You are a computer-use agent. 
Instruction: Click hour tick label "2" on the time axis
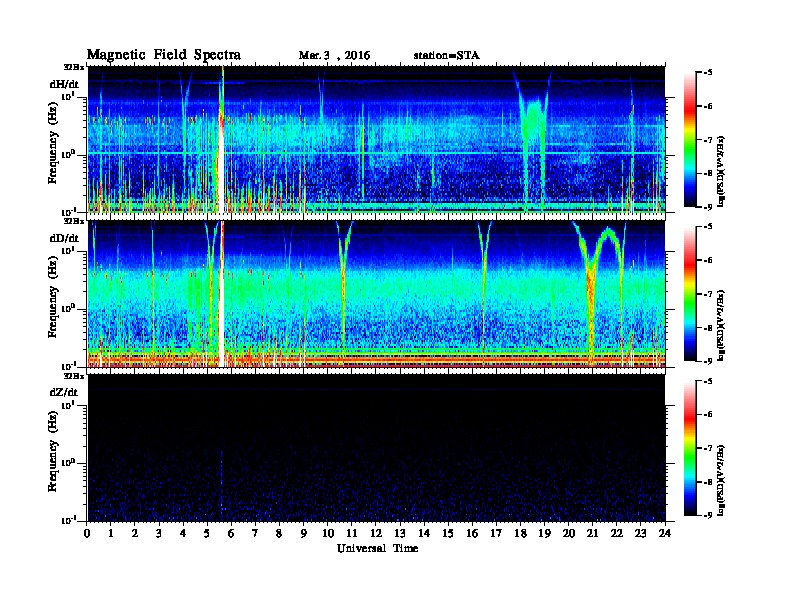135,534
